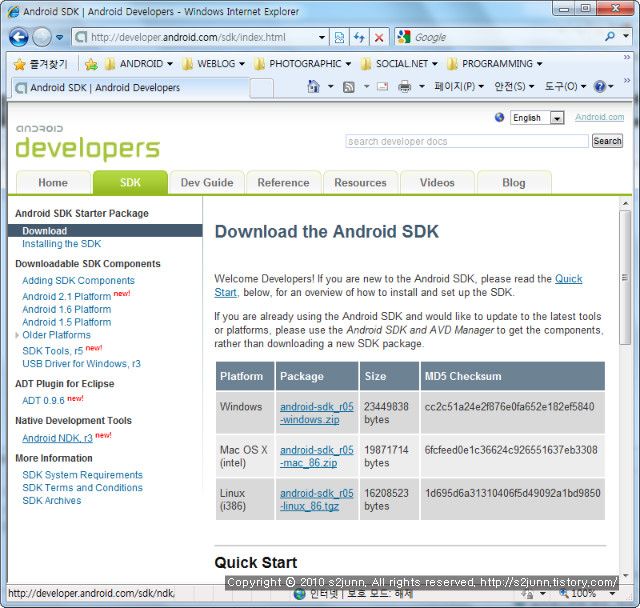The image size is (640, 608).
Task: Click the Home icon in command bar
Action: point(313,87)
